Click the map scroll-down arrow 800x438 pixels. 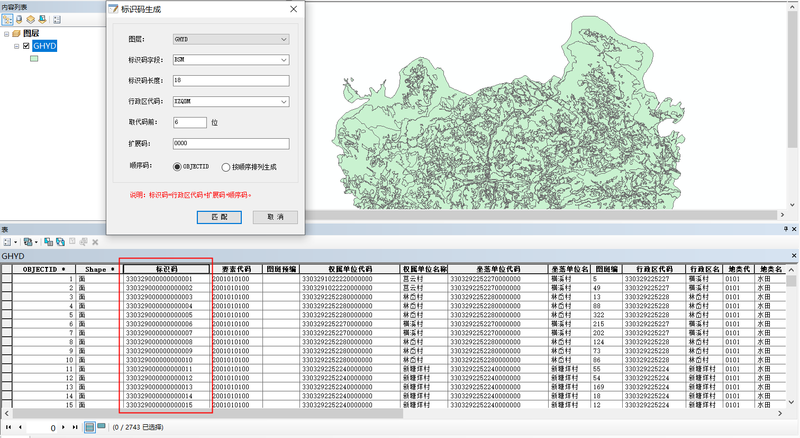point(792,205)
